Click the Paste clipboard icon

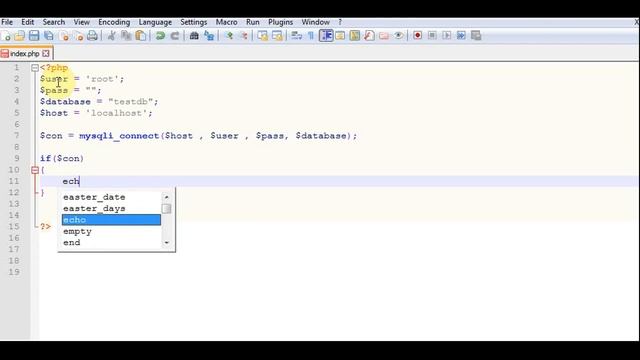pos(141,36)
